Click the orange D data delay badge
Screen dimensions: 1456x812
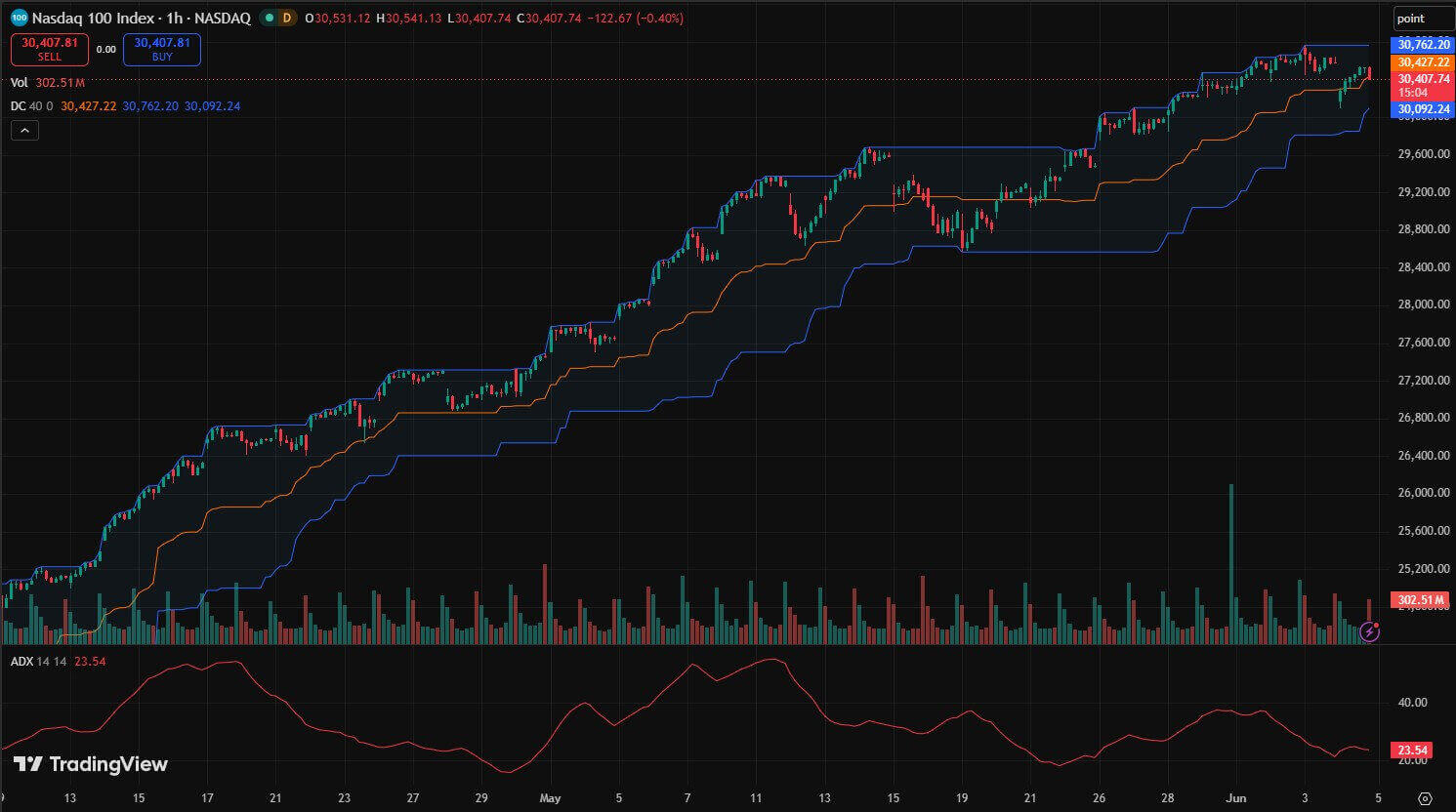tap(287, 18)
